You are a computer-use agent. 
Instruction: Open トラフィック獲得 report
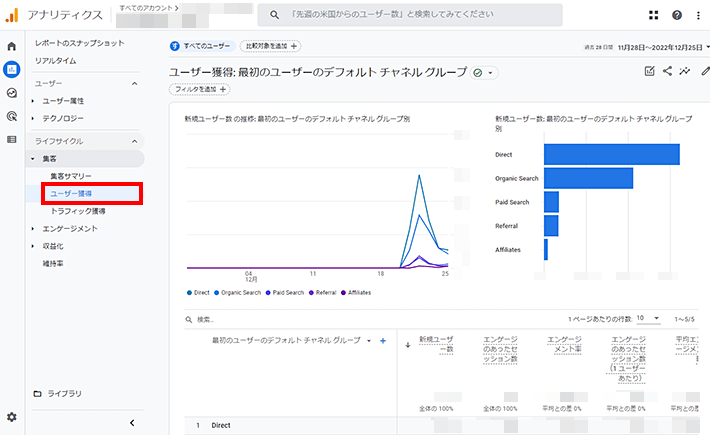click(x=77, y=211)
